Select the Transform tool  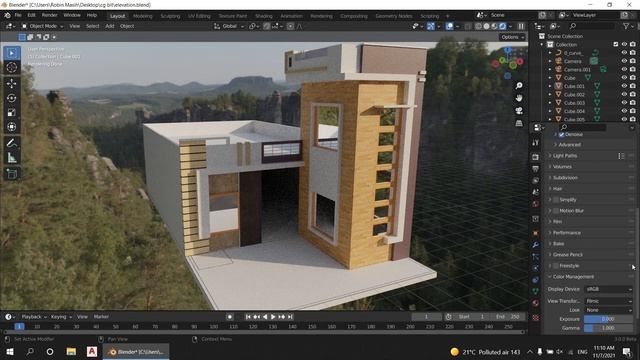tap(11, 127)
